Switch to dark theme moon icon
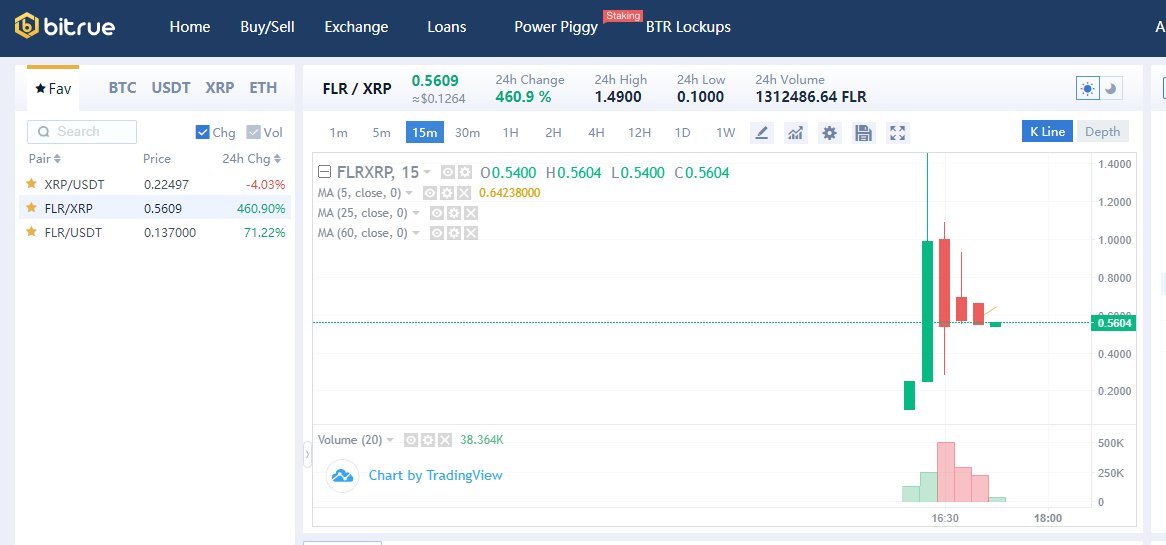1166x545 pixels. (x=1111, y=88)
